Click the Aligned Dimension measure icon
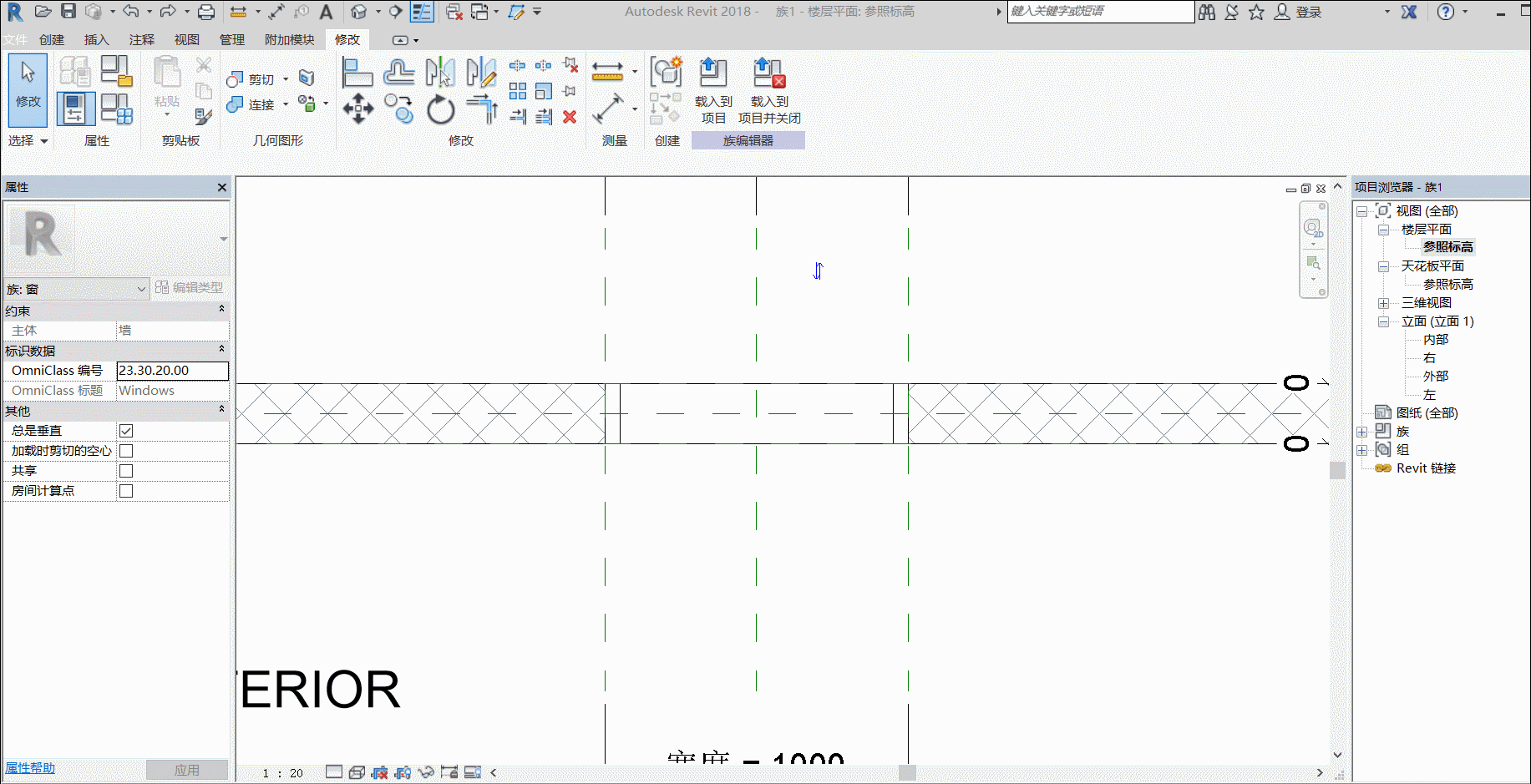This screenshot has width=1531, height=784. (607, 72)
